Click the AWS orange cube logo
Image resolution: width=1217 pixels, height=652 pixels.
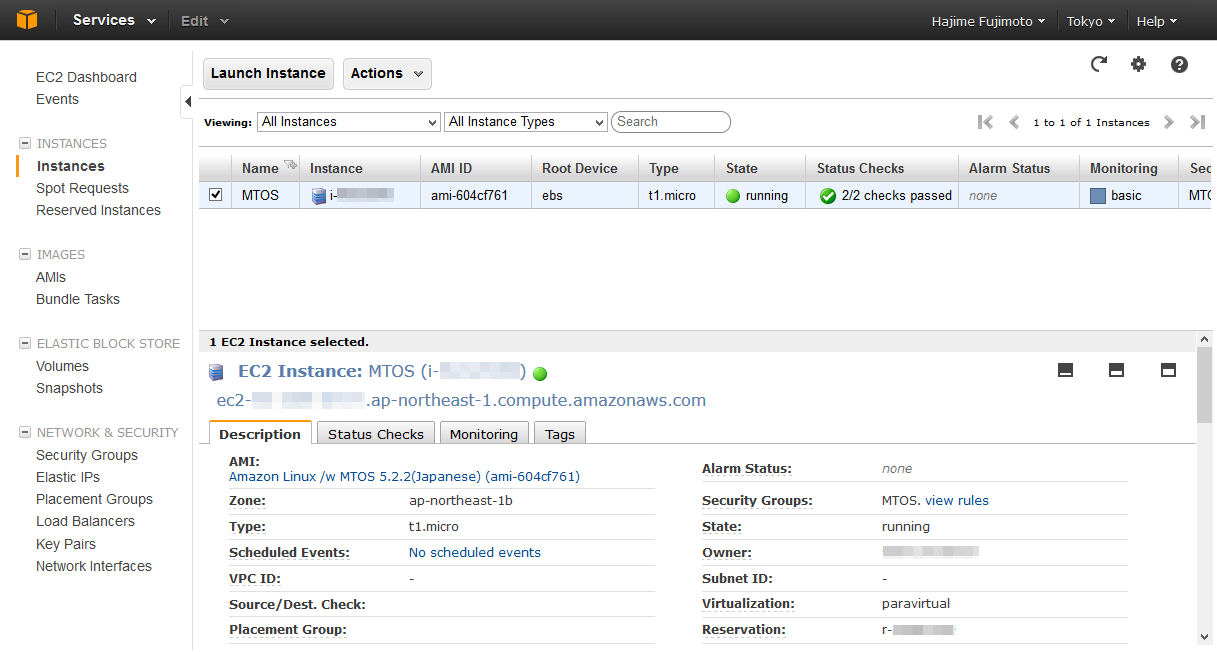pos(27,20)
